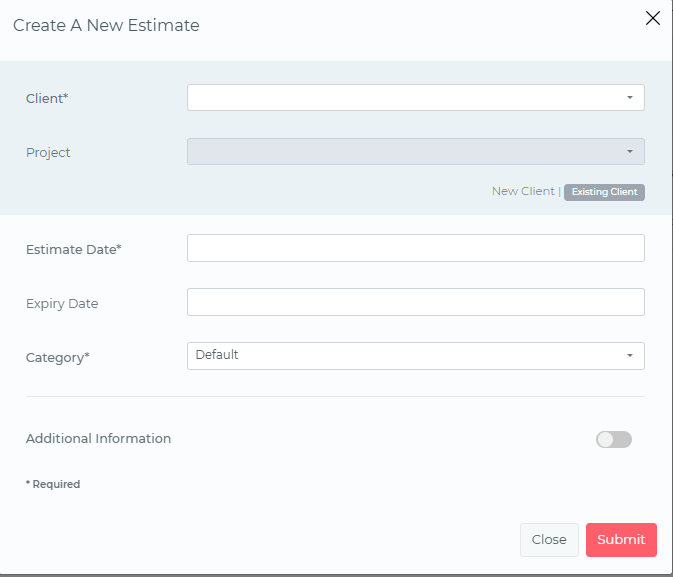673x577 pixels.
Task: Switch to New Client mode
Action: (522, 191)
